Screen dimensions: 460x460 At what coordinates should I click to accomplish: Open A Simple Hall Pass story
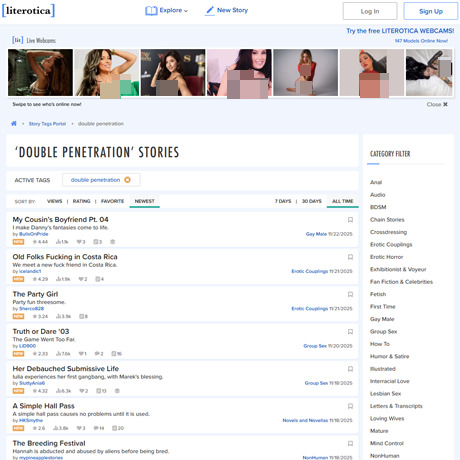click(44, 406)
